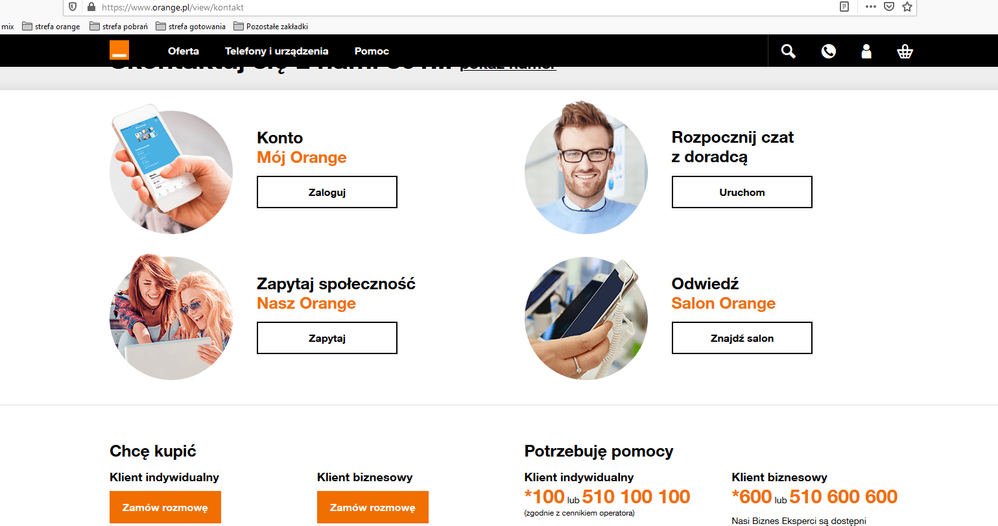
Task: Open the 'strefa orange' bookmarks folder
Action: click(x=50, y=26)
